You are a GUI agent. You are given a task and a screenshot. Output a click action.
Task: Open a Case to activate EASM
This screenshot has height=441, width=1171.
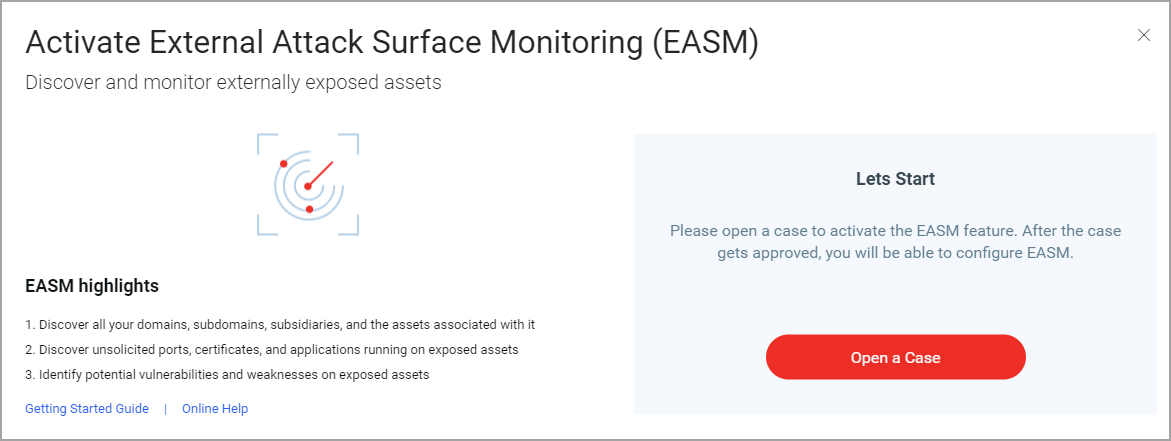pyautogui.click(x=895, y=357)
